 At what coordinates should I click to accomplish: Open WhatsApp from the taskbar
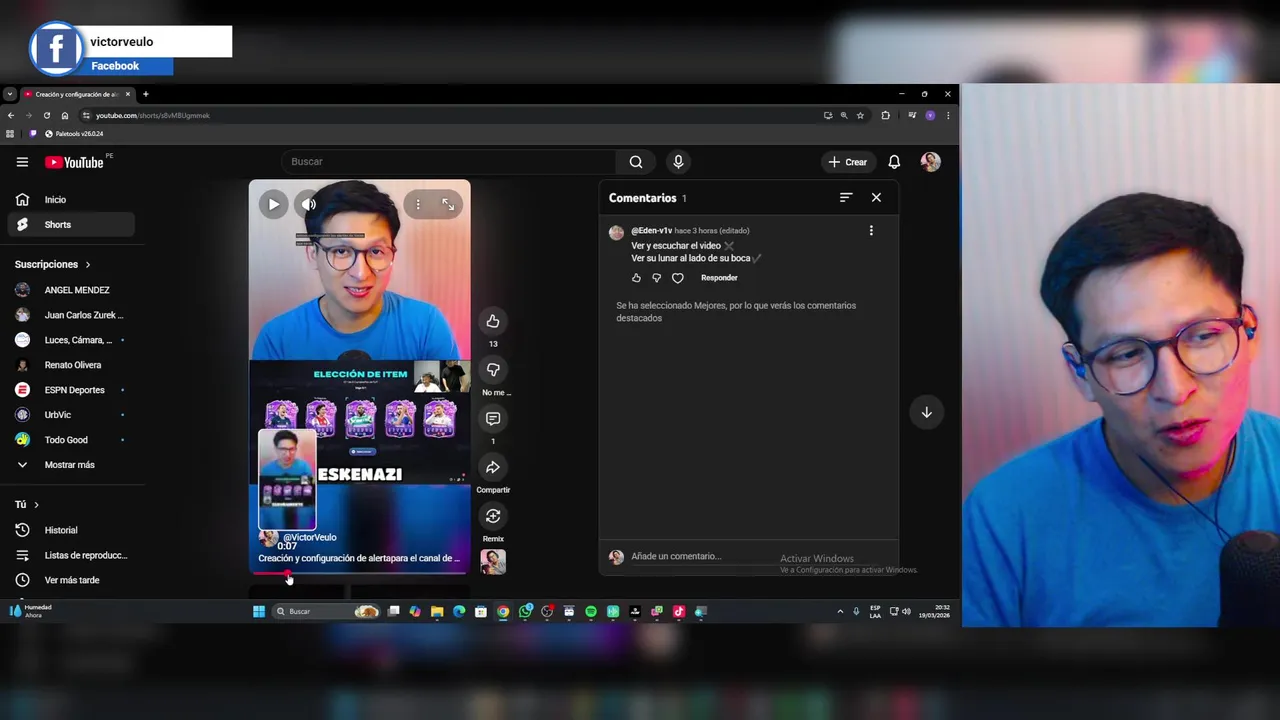tap(525, 611)
